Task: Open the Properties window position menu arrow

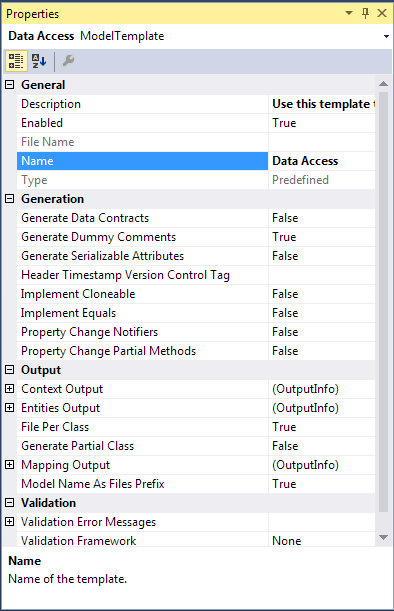Action: tap(349, 13)
